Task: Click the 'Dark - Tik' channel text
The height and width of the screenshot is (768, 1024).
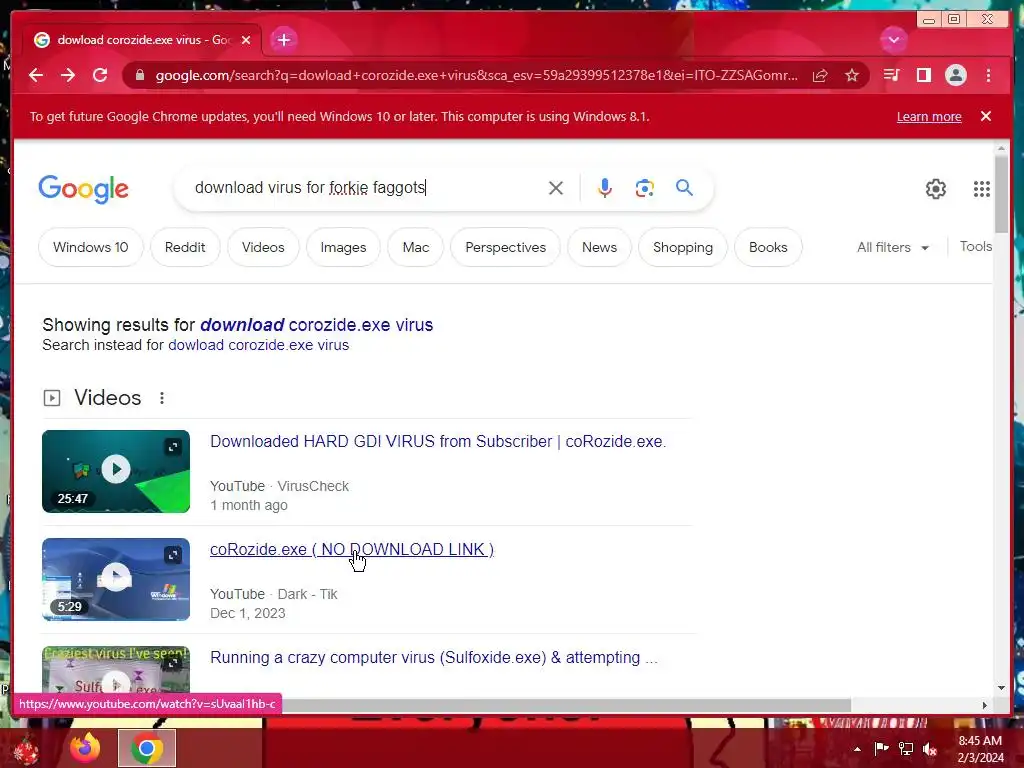Action: (307, 594)
